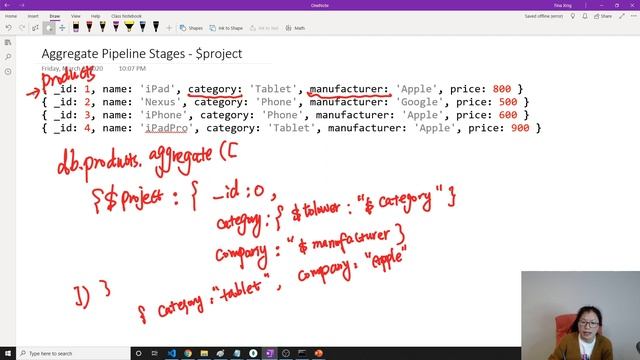Pick the purple pen
This screenshot has height=360, width=640.
click(116, 27)
